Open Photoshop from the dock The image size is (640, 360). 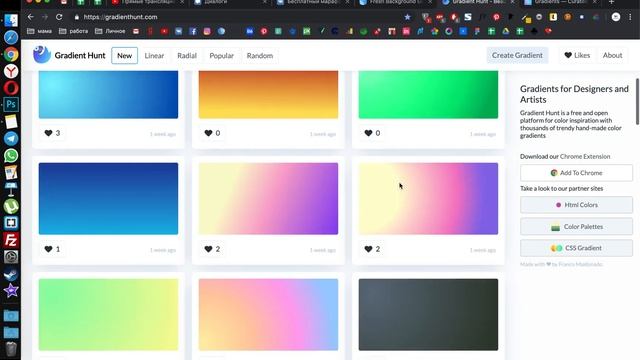11,104
